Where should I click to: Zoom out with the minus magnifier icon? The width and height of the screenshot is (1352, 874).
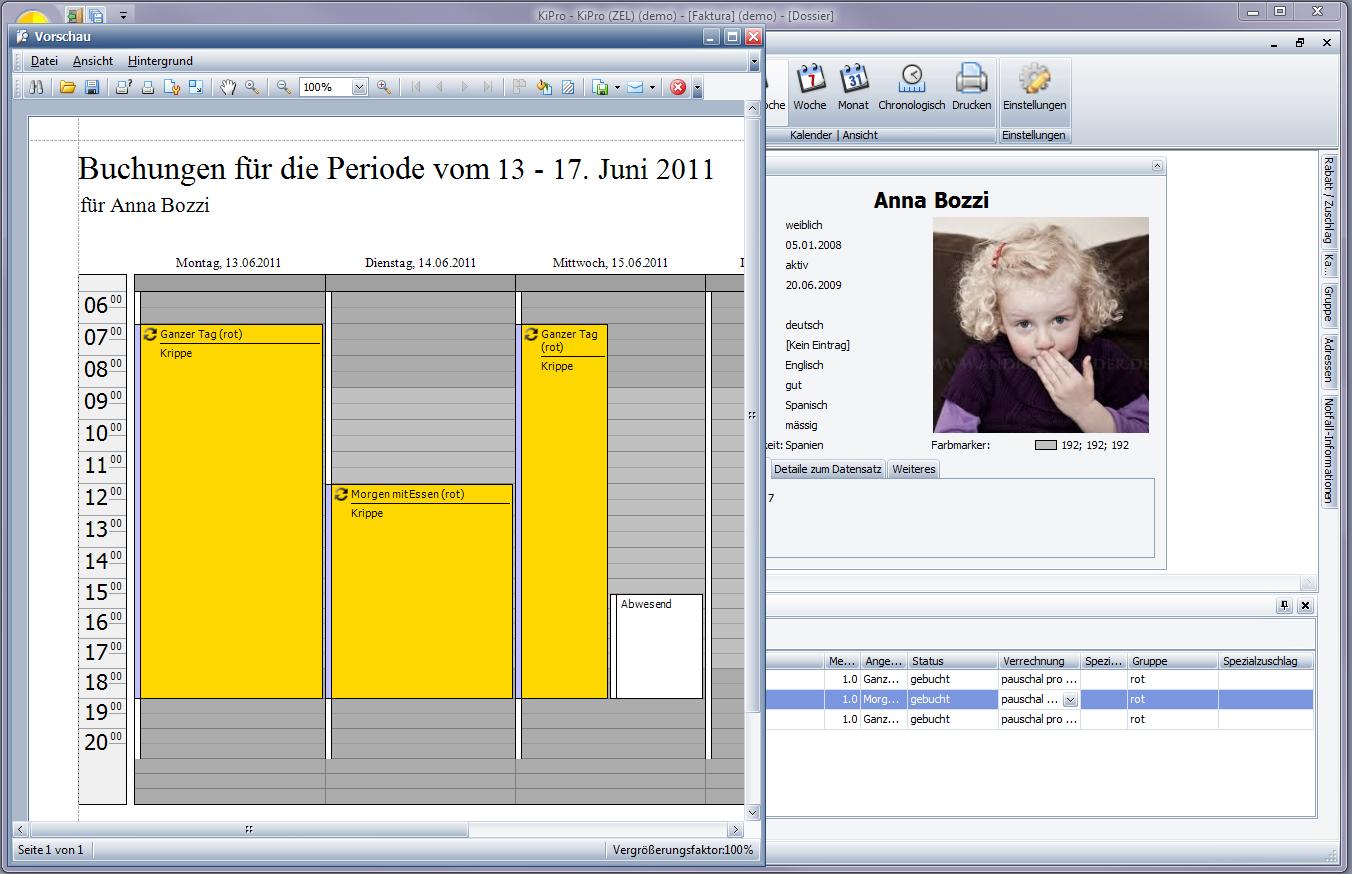[284, 88]
